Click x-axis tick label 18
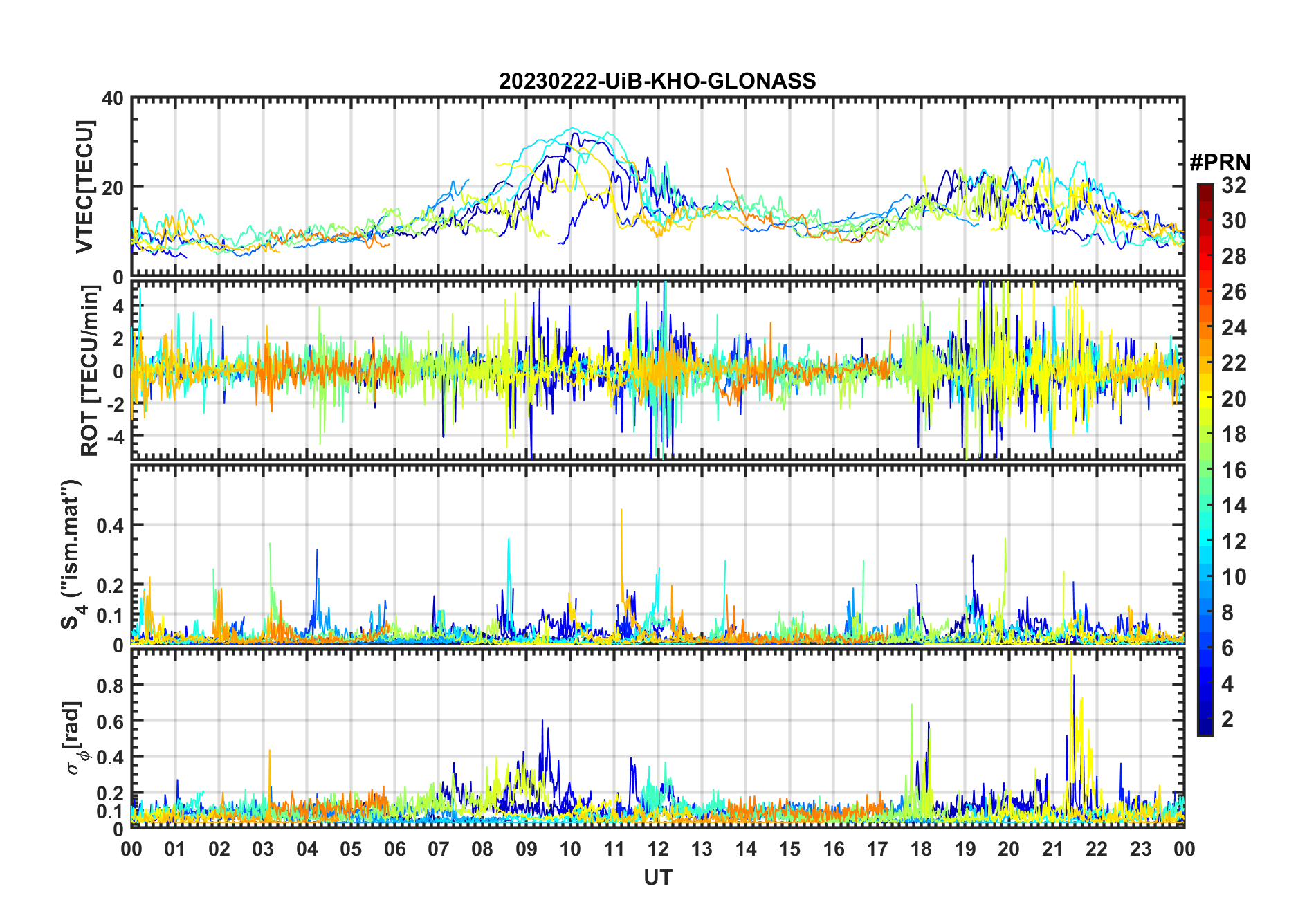The image size is (1316, 920). [921, 849]
